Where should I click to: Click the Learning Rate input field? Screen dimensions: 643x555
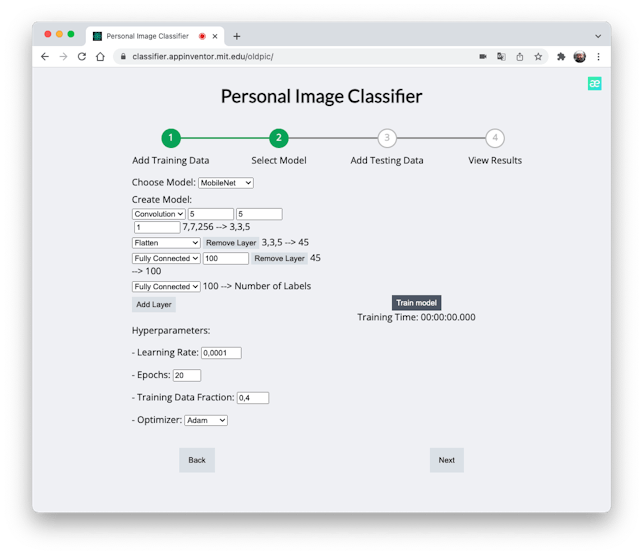point(221,353)
